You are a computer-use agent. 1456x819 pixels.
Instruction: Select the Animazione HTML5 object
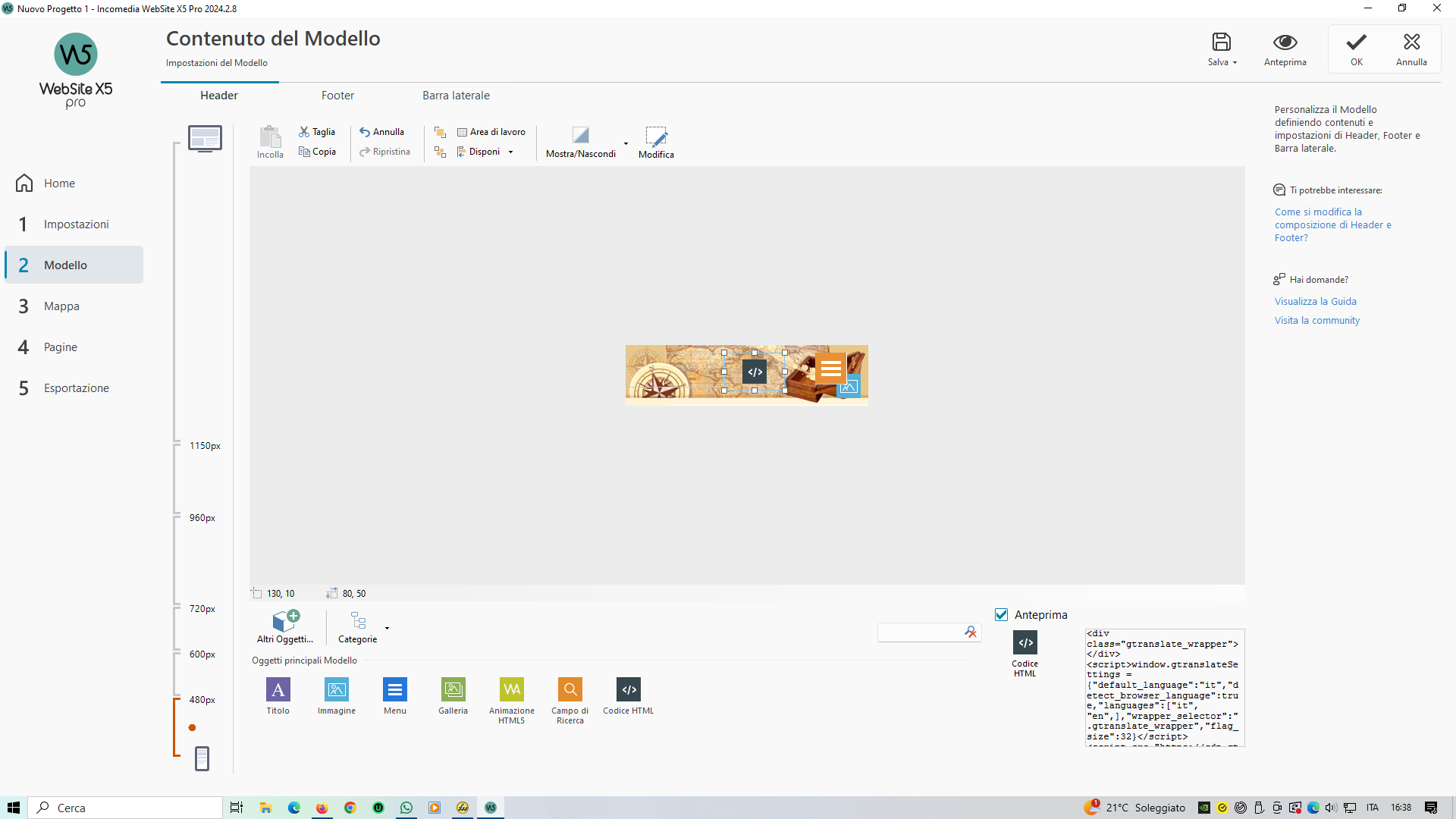(x=511, y=689)
